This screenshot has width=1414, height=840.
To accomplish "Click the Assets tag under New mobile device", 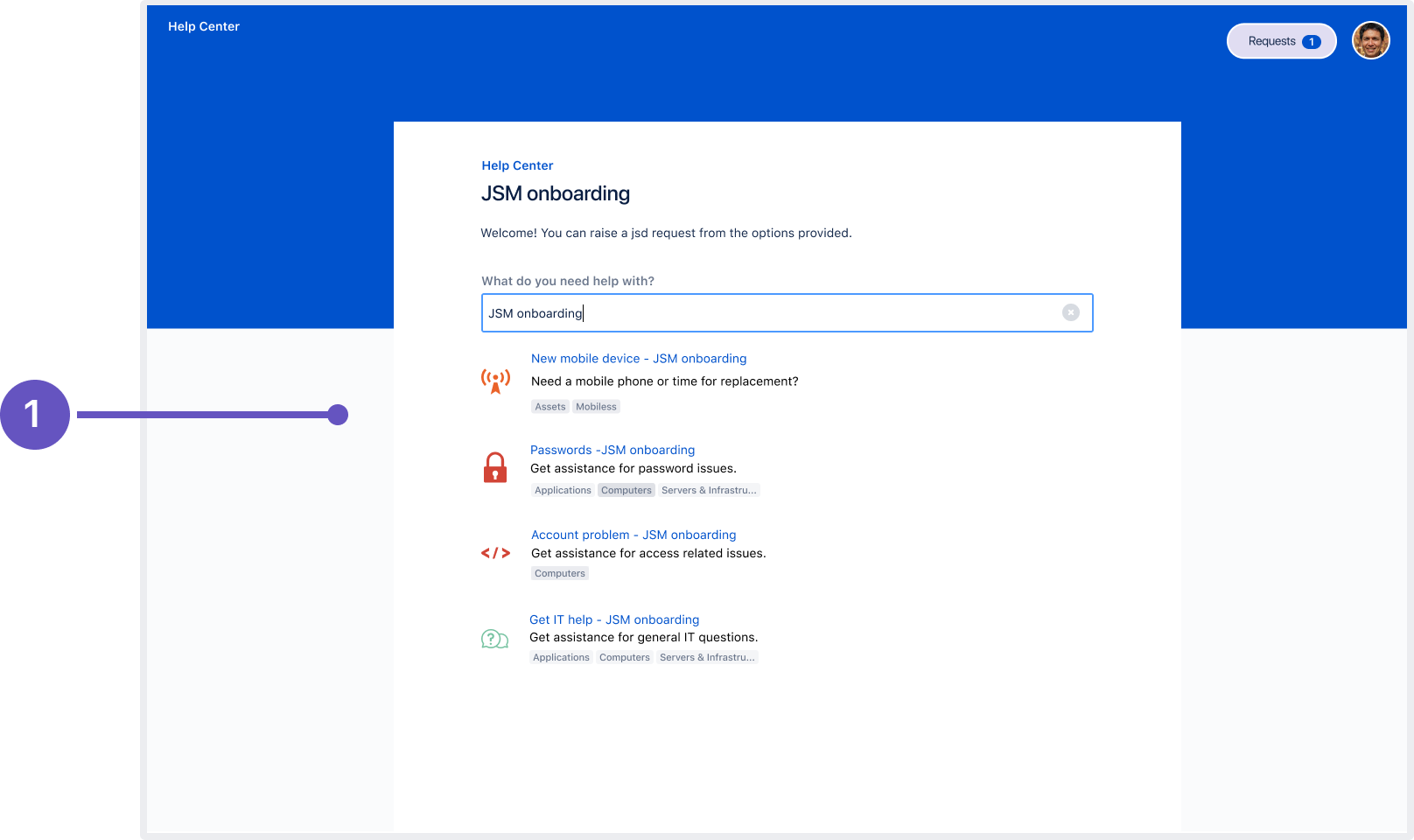I will click(550, 407).
